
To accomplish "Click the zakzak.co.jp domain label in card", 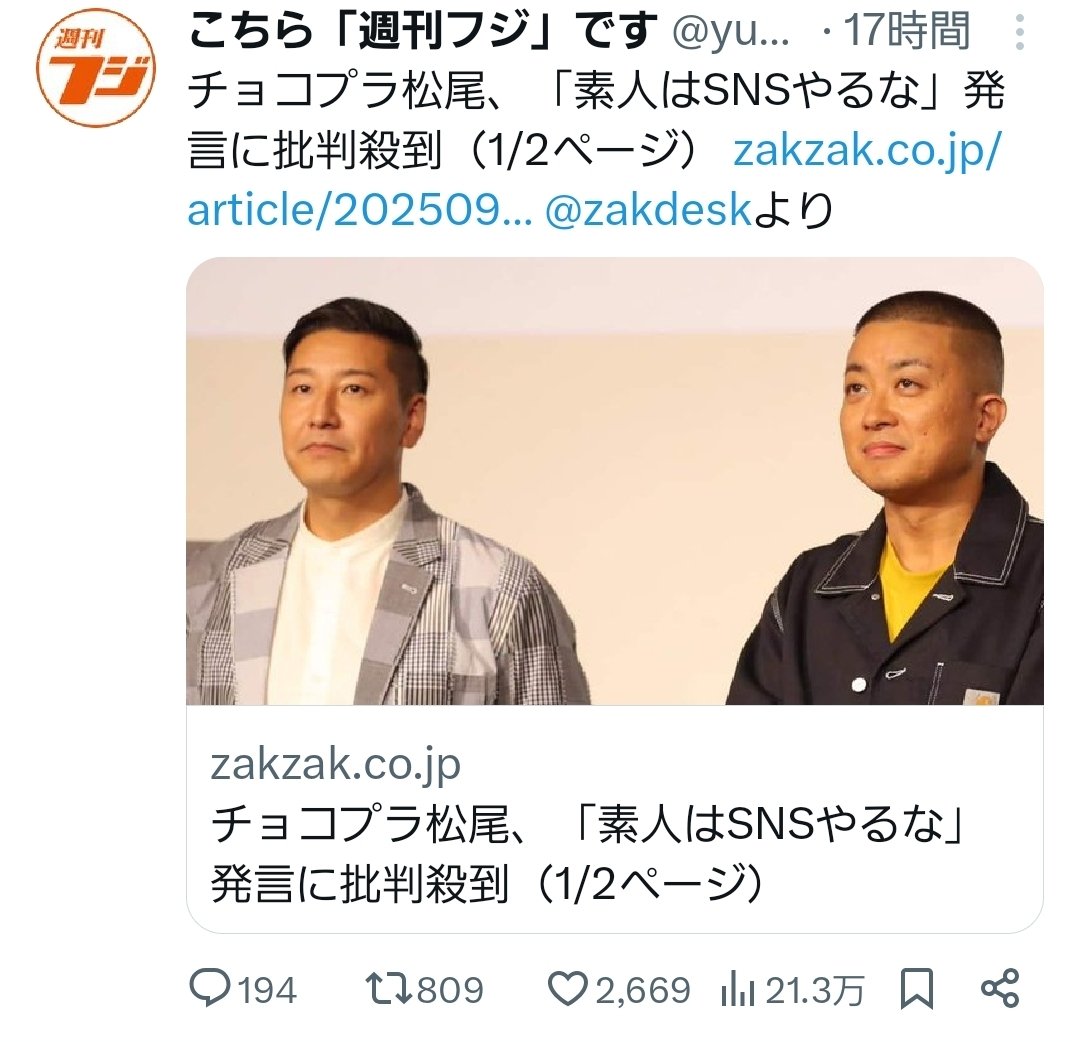I will click(335, 764).
